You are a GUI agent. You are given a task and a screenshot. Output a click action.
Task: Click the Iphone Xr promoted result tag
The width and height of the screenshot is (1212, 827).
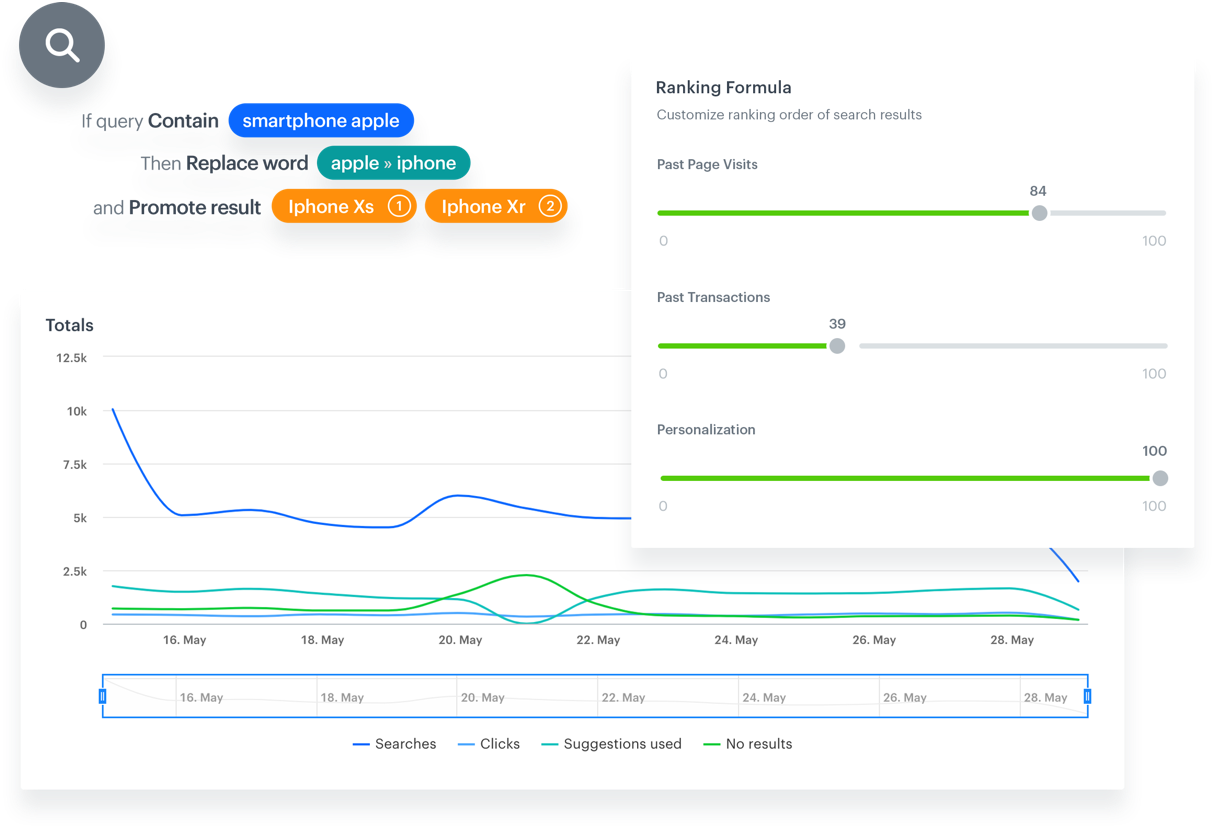click(484, 207)
